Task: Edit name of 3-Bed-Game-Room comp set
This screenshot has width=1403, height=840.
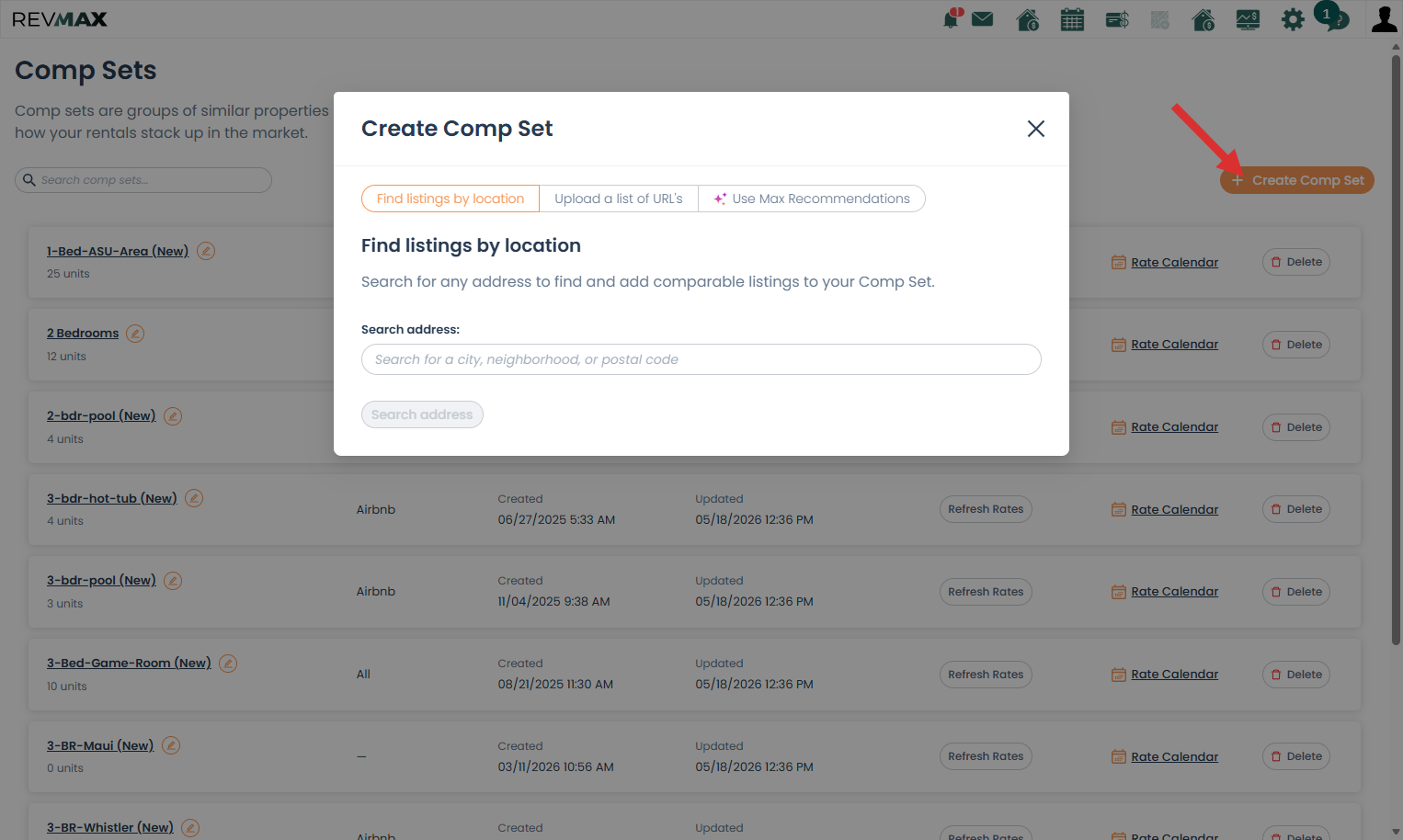Action: 228,664
